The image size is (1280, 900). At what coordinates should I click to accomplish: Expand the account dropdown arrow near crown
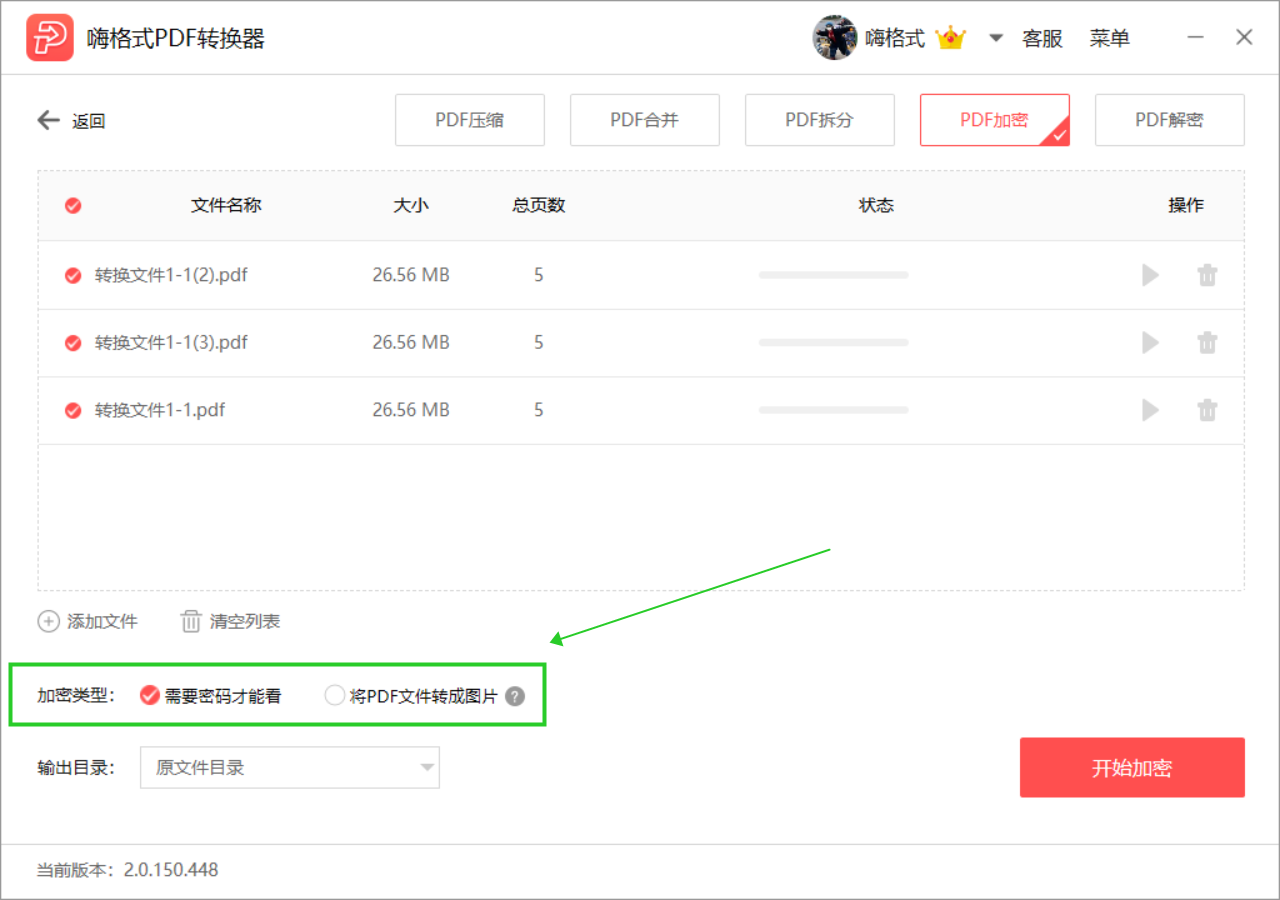pos(996,38)
